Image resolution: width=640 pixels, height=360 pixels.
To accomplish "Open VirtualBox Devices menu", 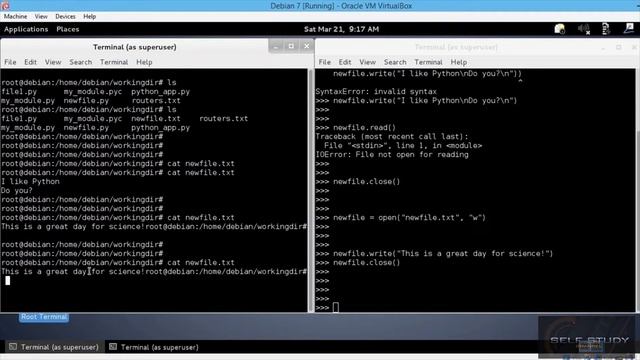I will click(x=65, y=16).
